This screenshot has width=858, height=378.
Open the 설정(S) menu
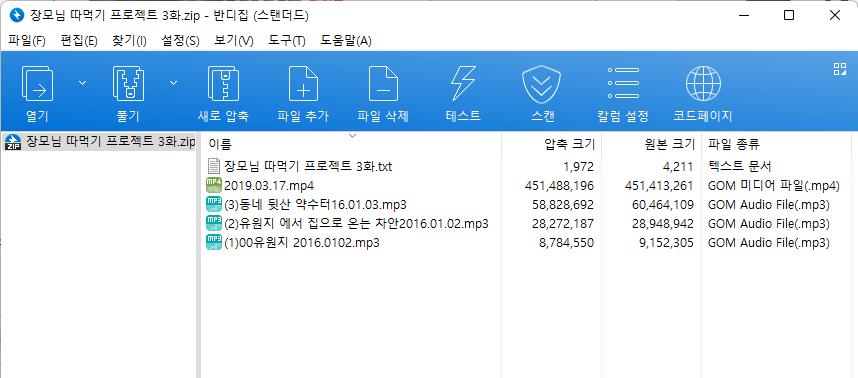181,41
